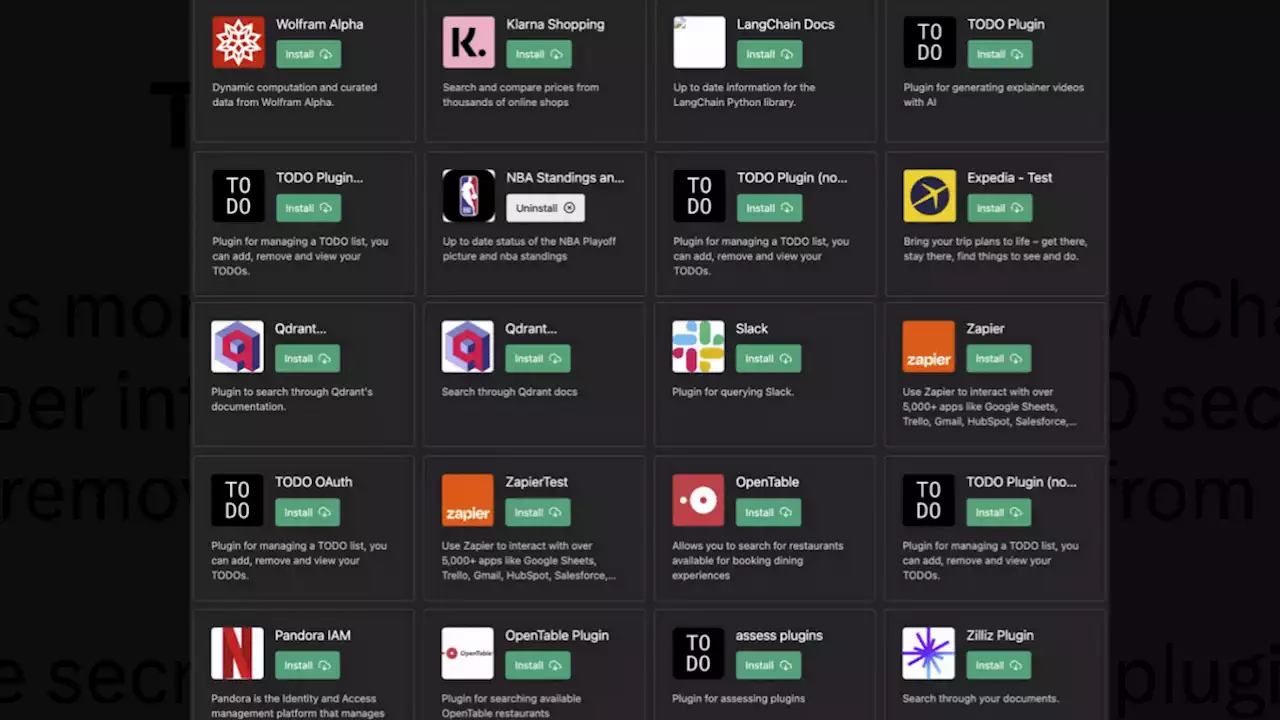Click 'Bring your trip plans to life' description

click(x=995, y=249)
